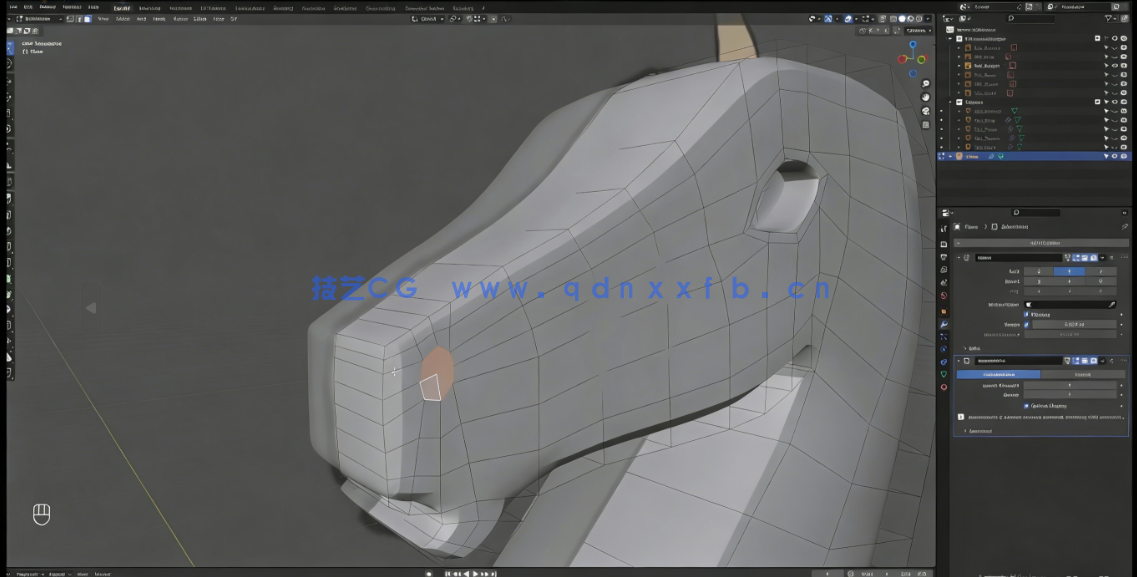Toggle viewport visibility of the Mirror modifier
1137x577 pixels.
(1085, 256)
